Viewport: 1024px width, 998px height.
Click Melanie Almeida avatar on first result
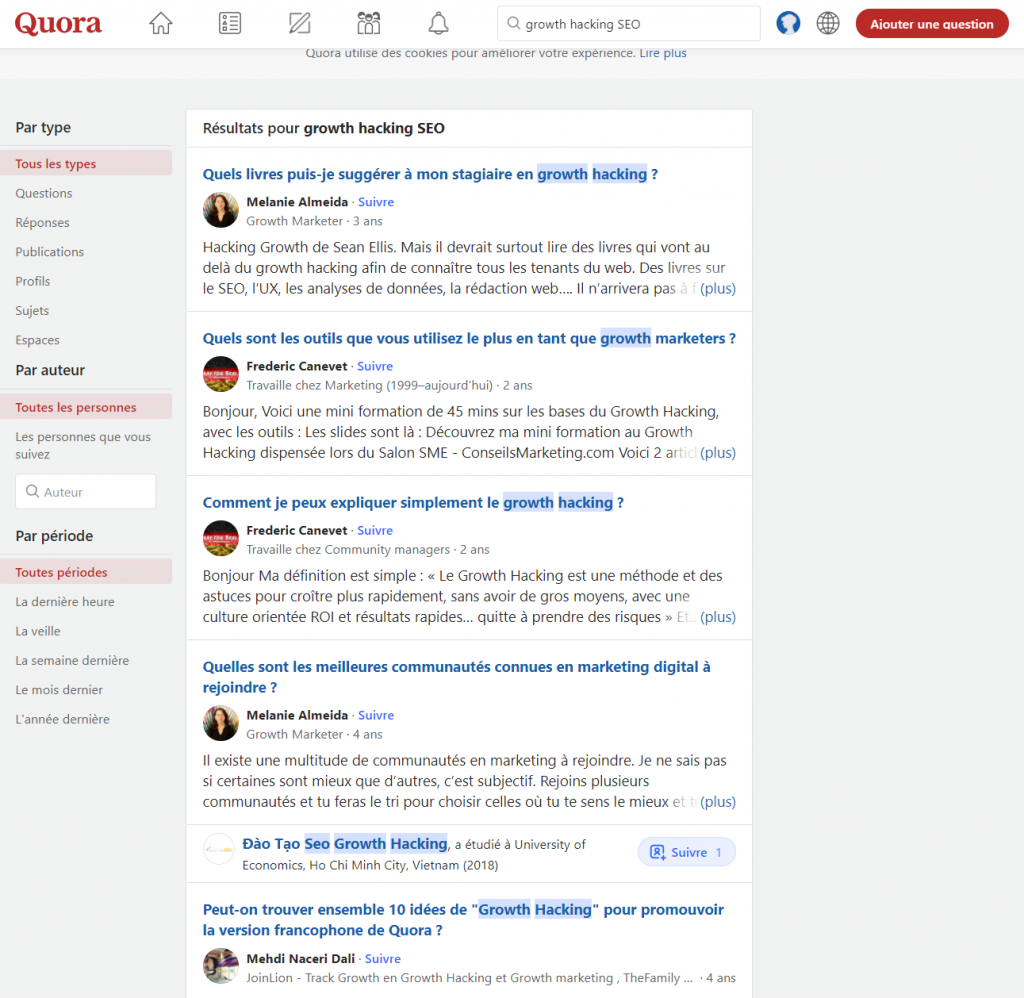[x=221, y=210]
